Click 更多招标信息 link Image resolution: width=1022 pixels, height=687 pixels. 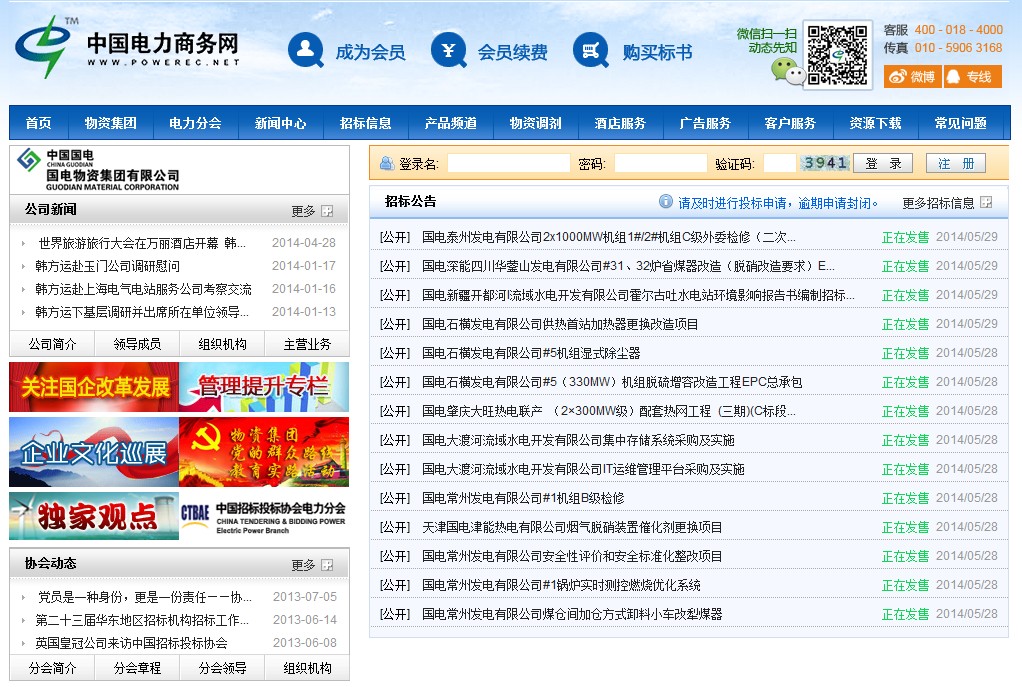(938, 203)
